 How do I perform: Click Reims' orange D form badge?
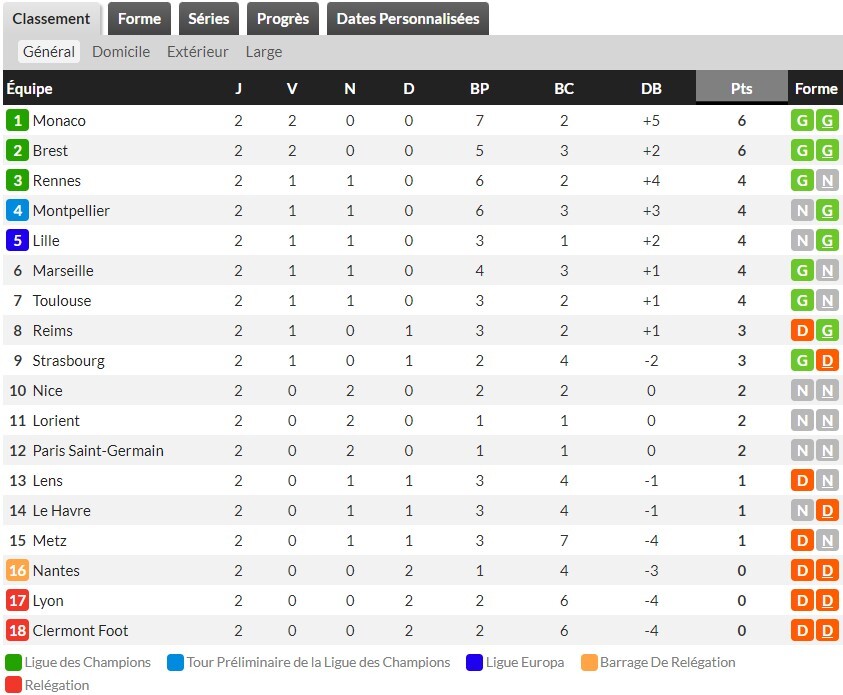[802, 331]
